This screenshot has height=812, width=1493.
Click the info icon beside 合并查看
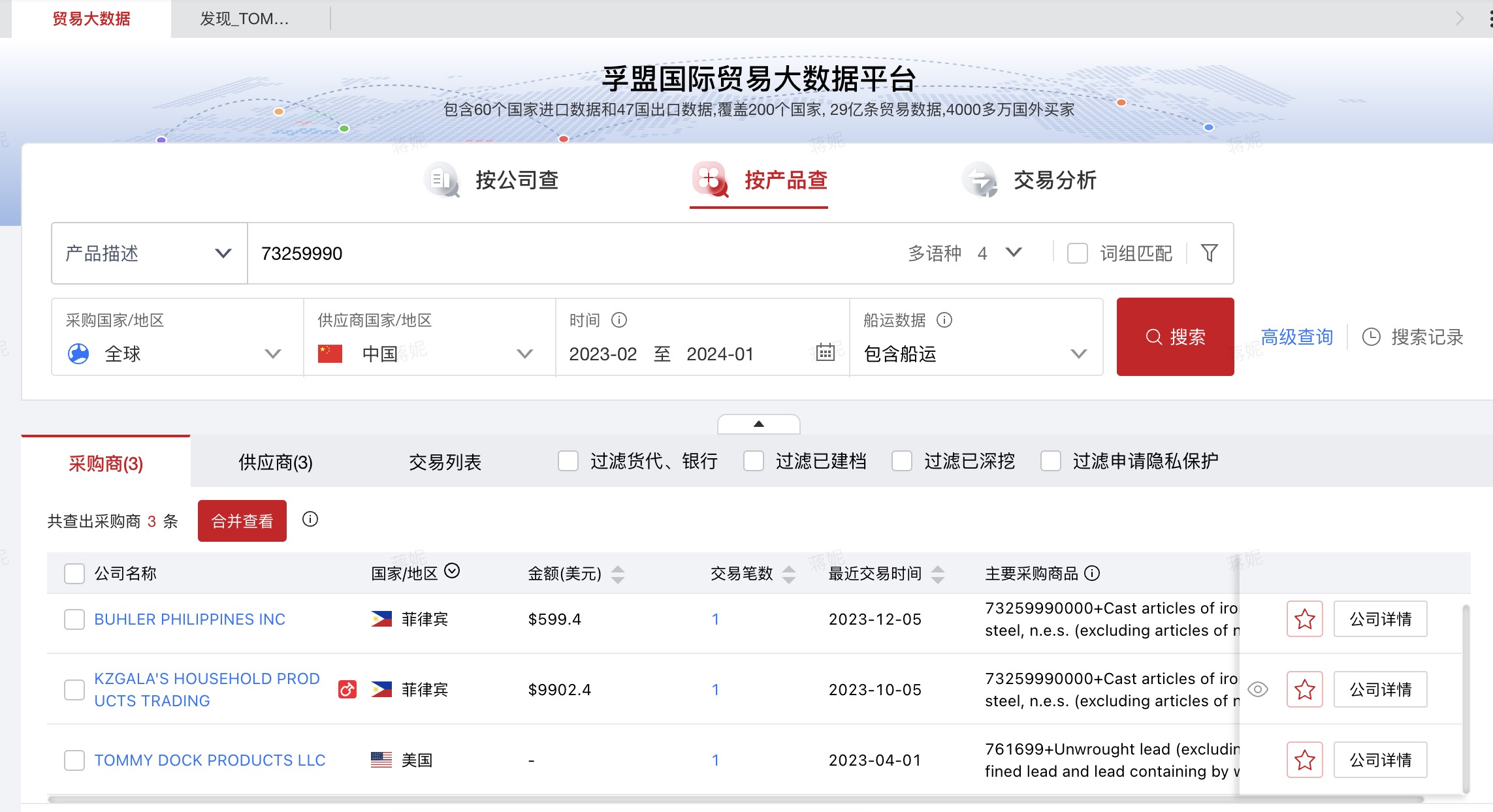coord(310,520)
